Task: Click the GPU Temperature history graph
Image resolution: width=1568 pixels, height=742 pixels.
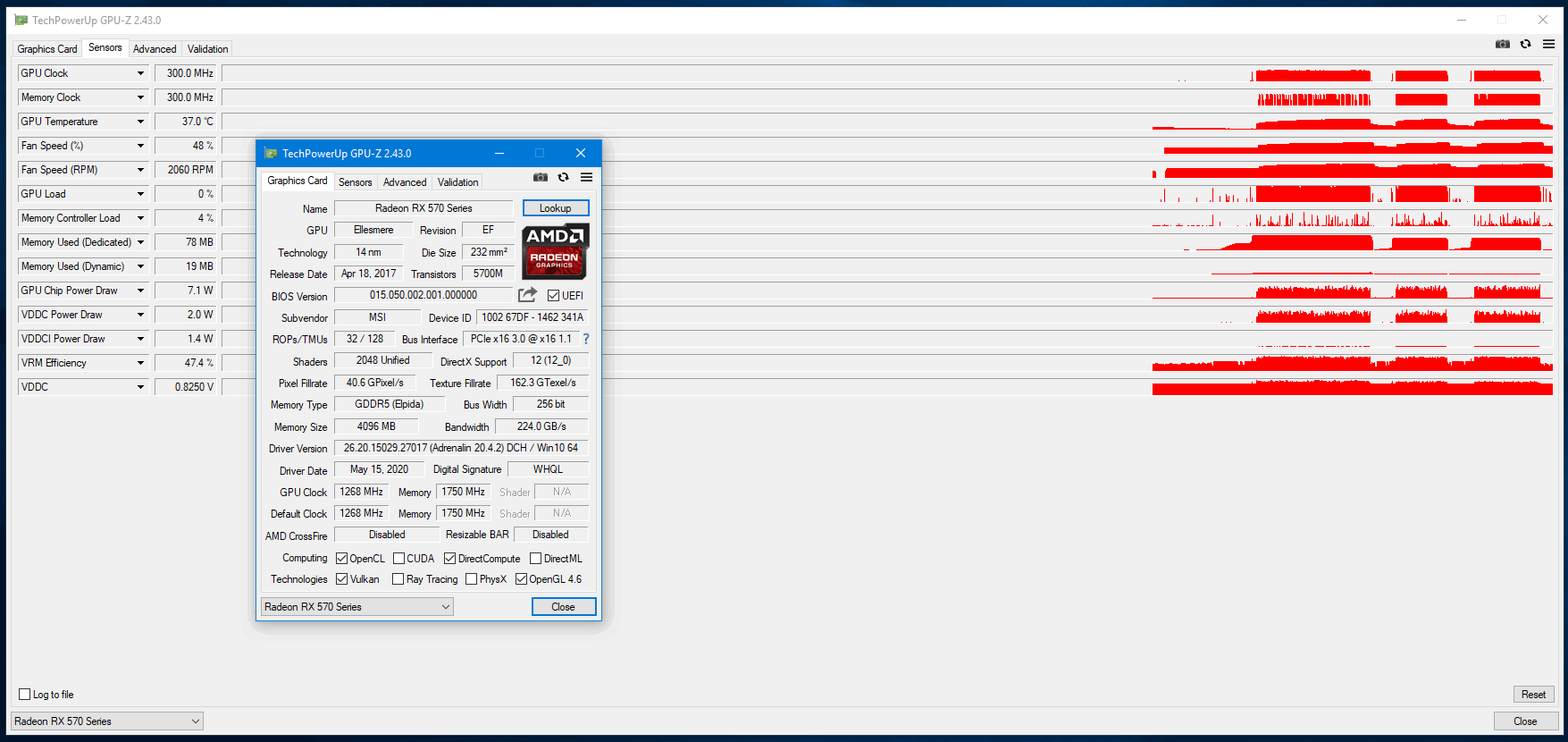Action: (x=888, y=122)
